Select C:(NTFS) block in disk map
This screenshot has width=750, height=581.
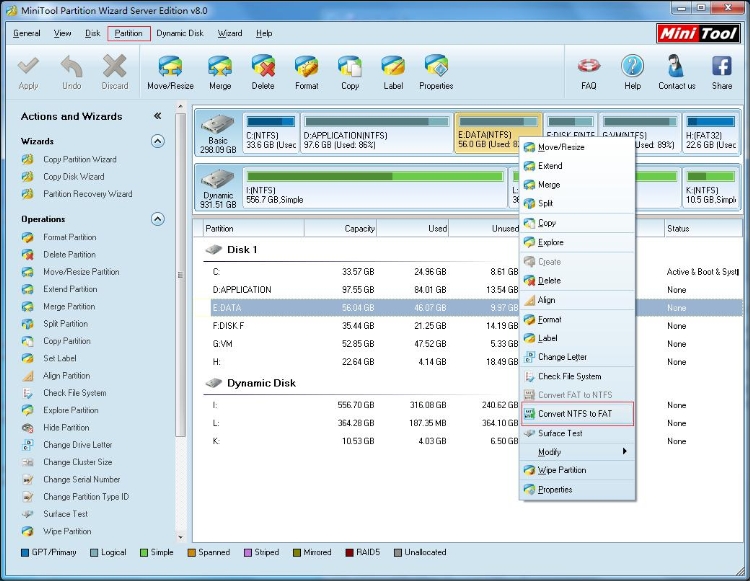tap(271, 133)
